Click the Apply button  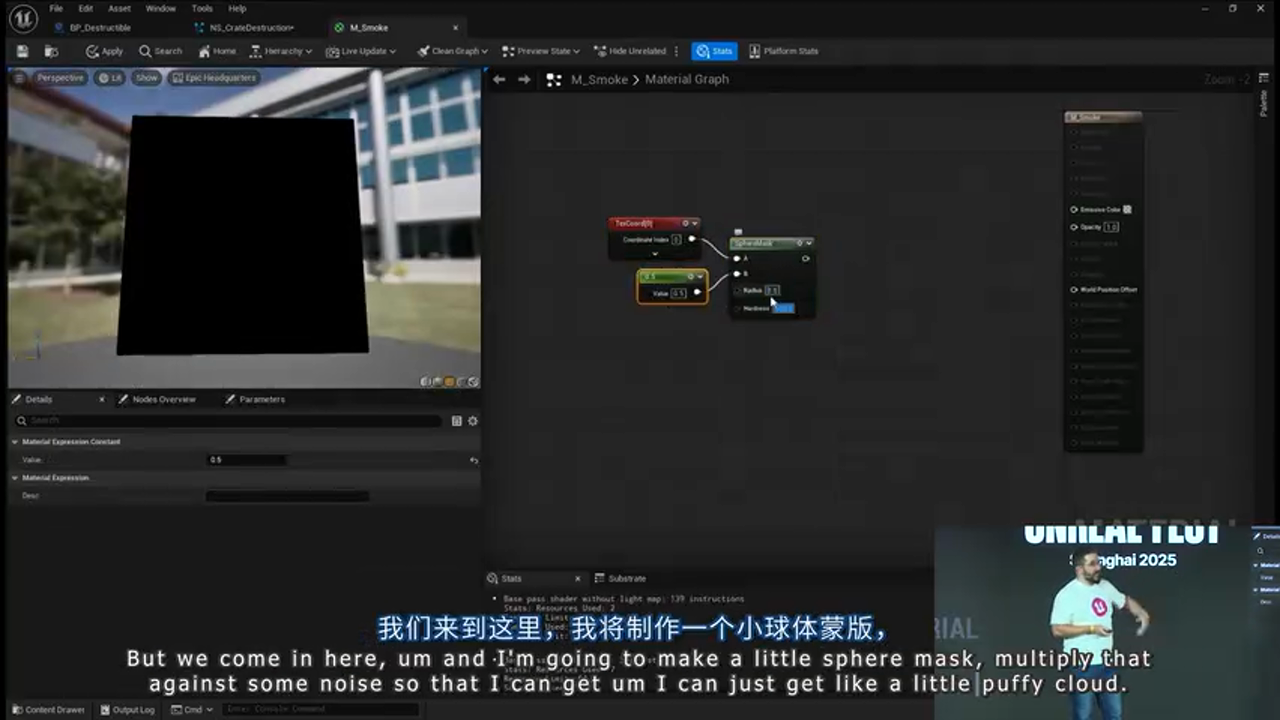102,51
